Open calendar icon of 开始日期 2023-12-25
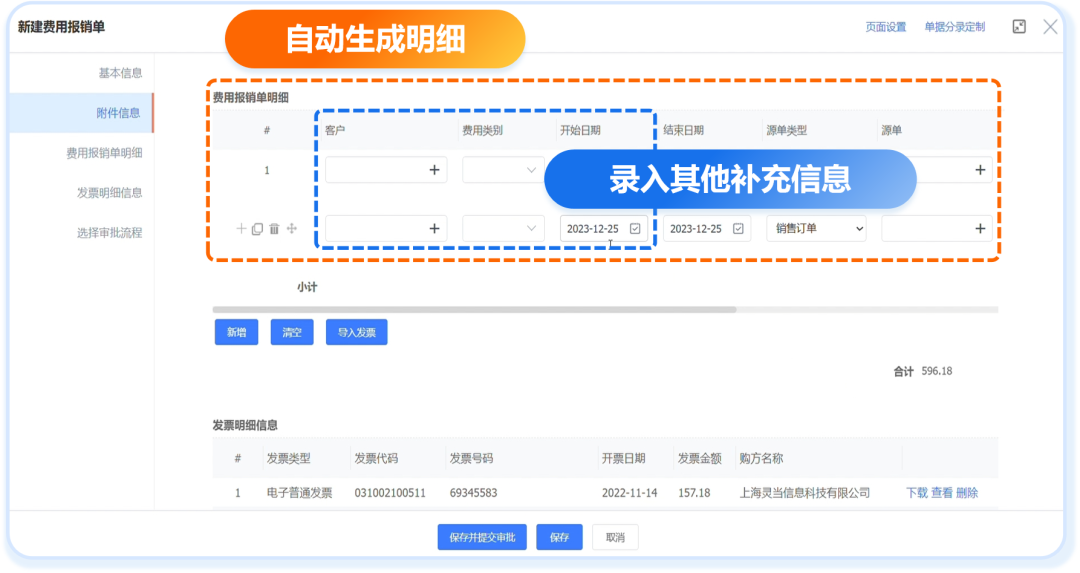This screenshot has width=1080, height=573. [x=635, y=229]
